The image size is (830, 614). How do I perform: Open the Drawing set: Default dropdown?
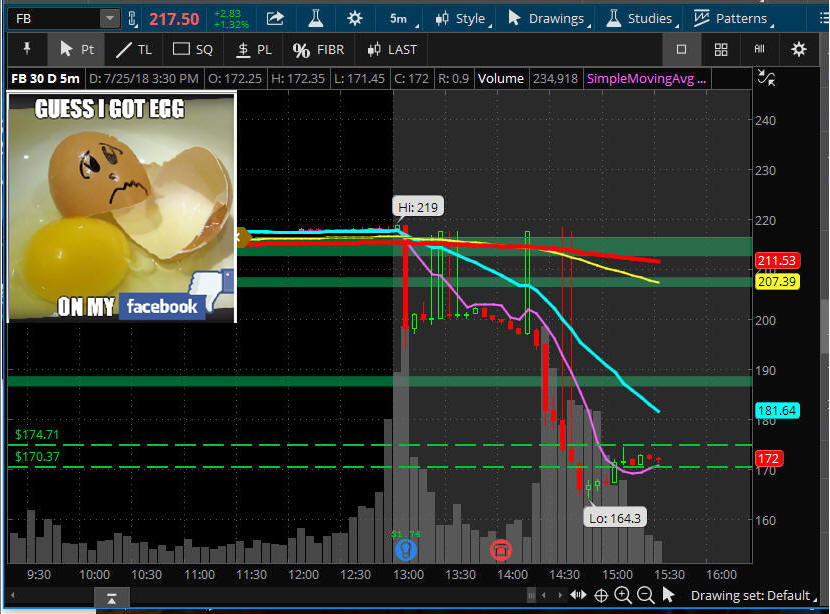pos(754,596)
